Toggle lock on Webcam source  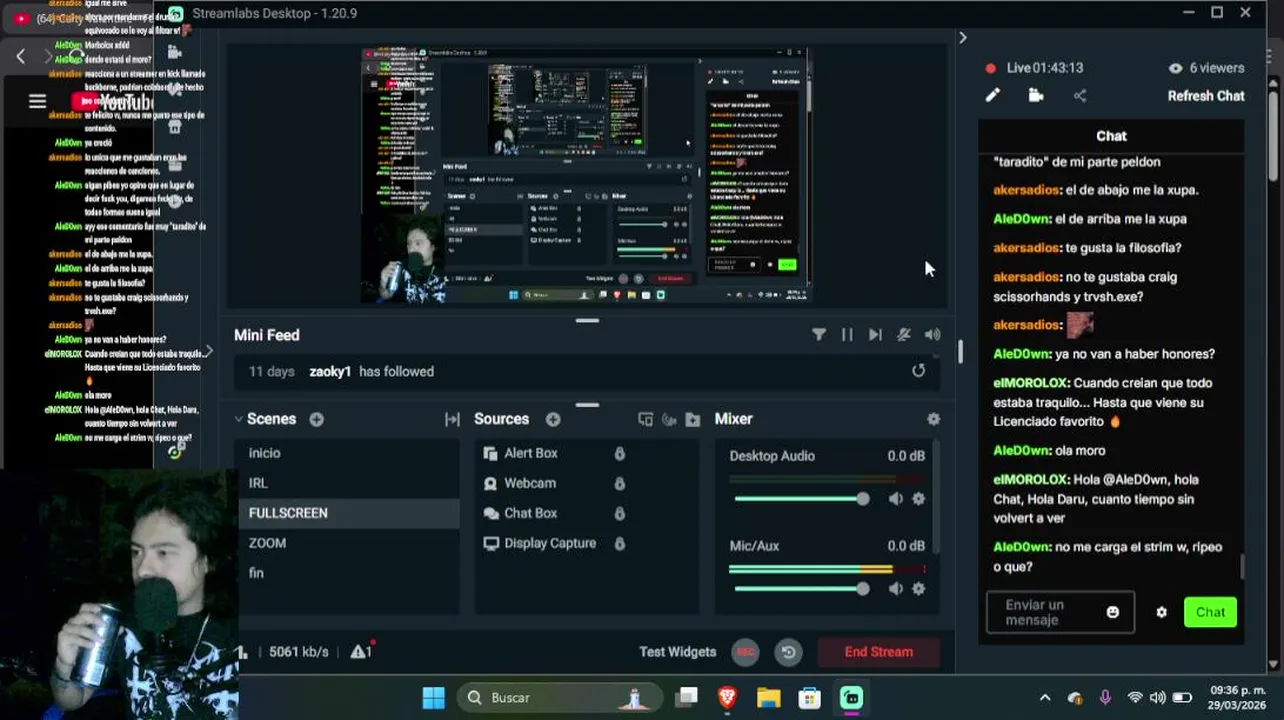click(619, 483)
